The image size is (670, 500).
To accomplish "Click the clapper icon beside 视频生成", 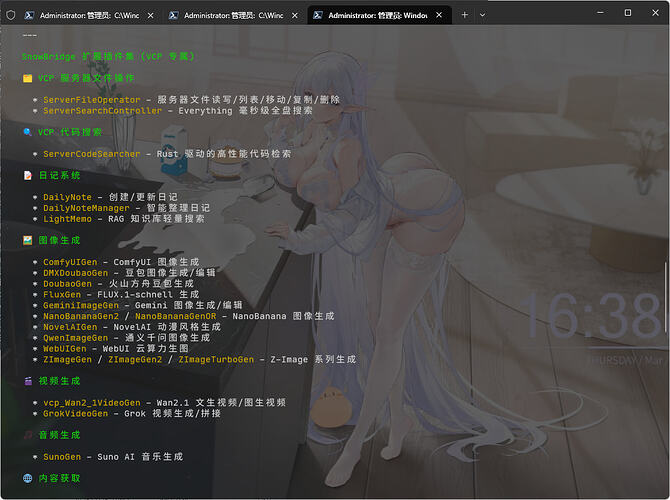I will click(28, 381).
